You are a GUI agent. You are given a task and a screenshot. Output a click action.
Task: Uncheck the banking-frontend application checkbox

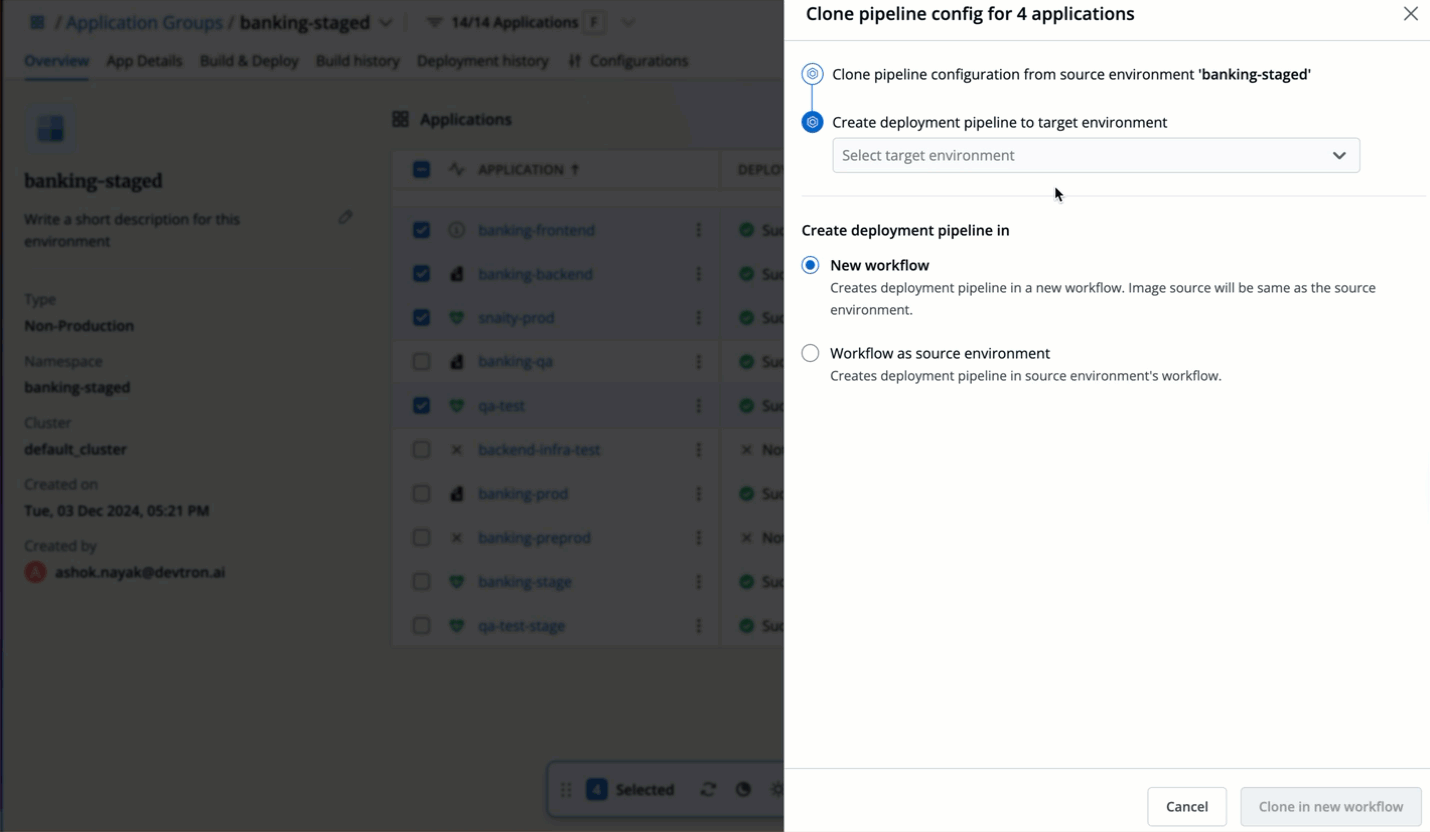pyautogui.click(x=421, y=230)
